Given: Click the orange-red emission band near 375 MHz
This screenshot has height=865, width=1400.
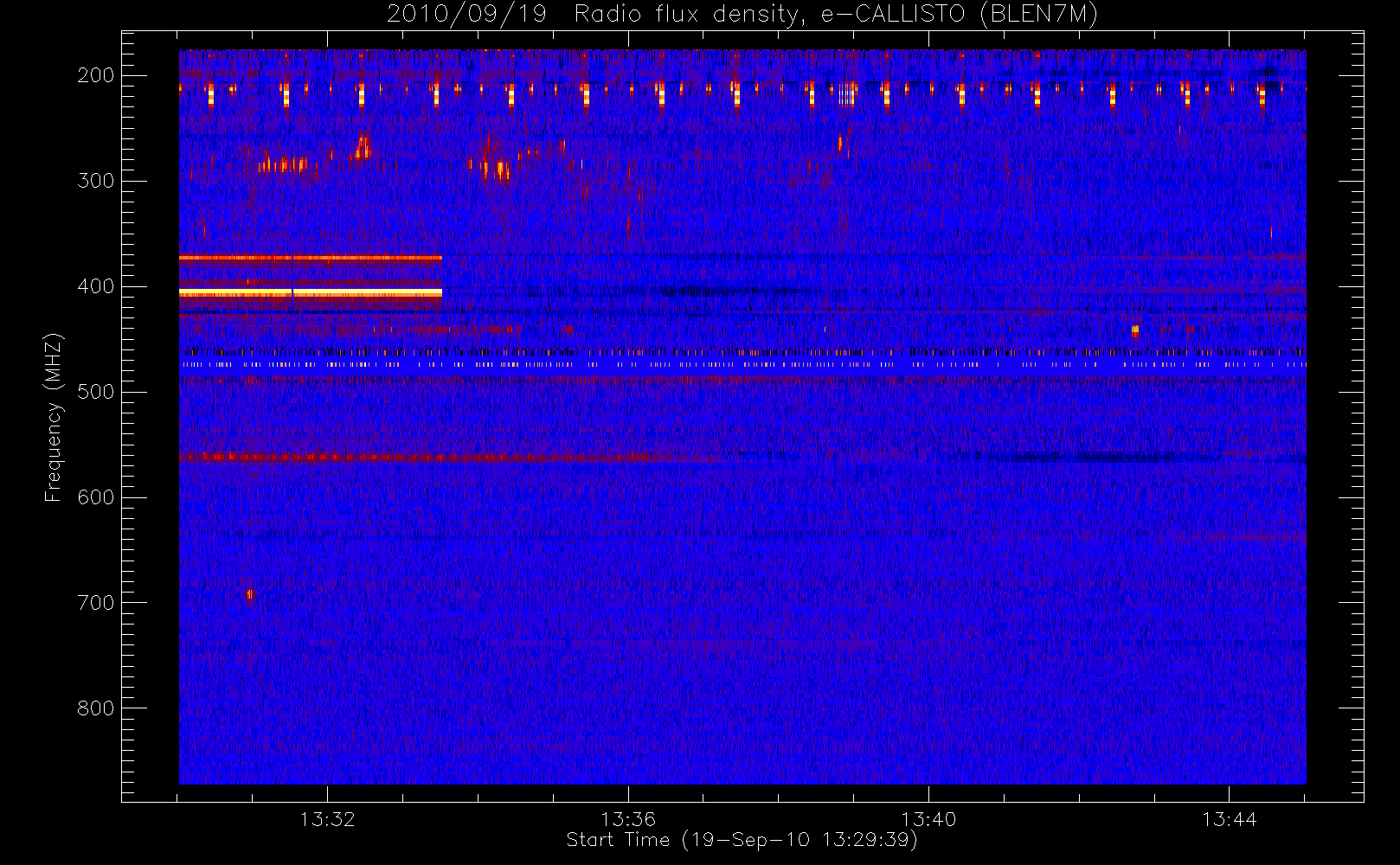Looking at the screenshot, I should click(x=311, y=258).
